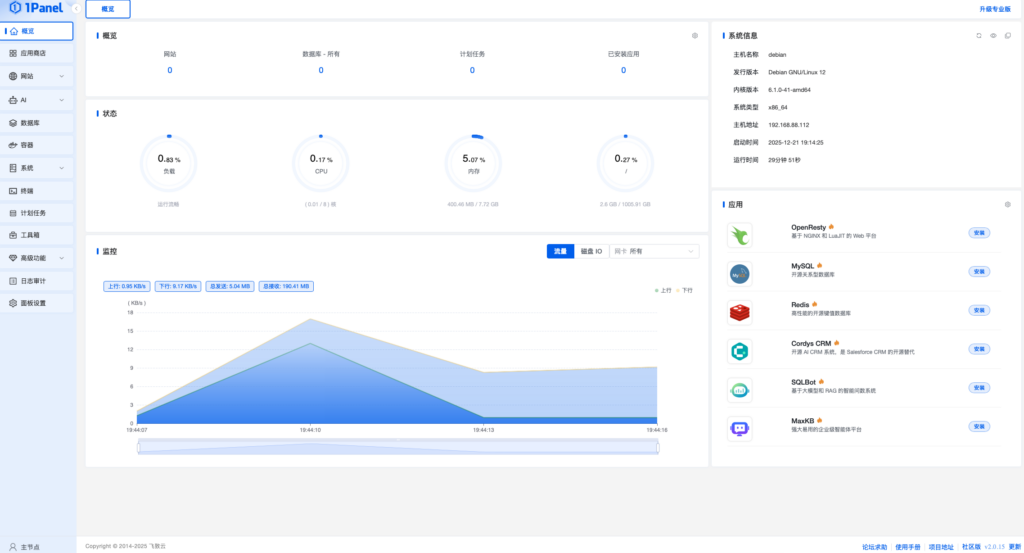The width and height of the screenshot is (1024, 553).
Task: Open the 终端 terminal icon
Action: coord(13,190)
